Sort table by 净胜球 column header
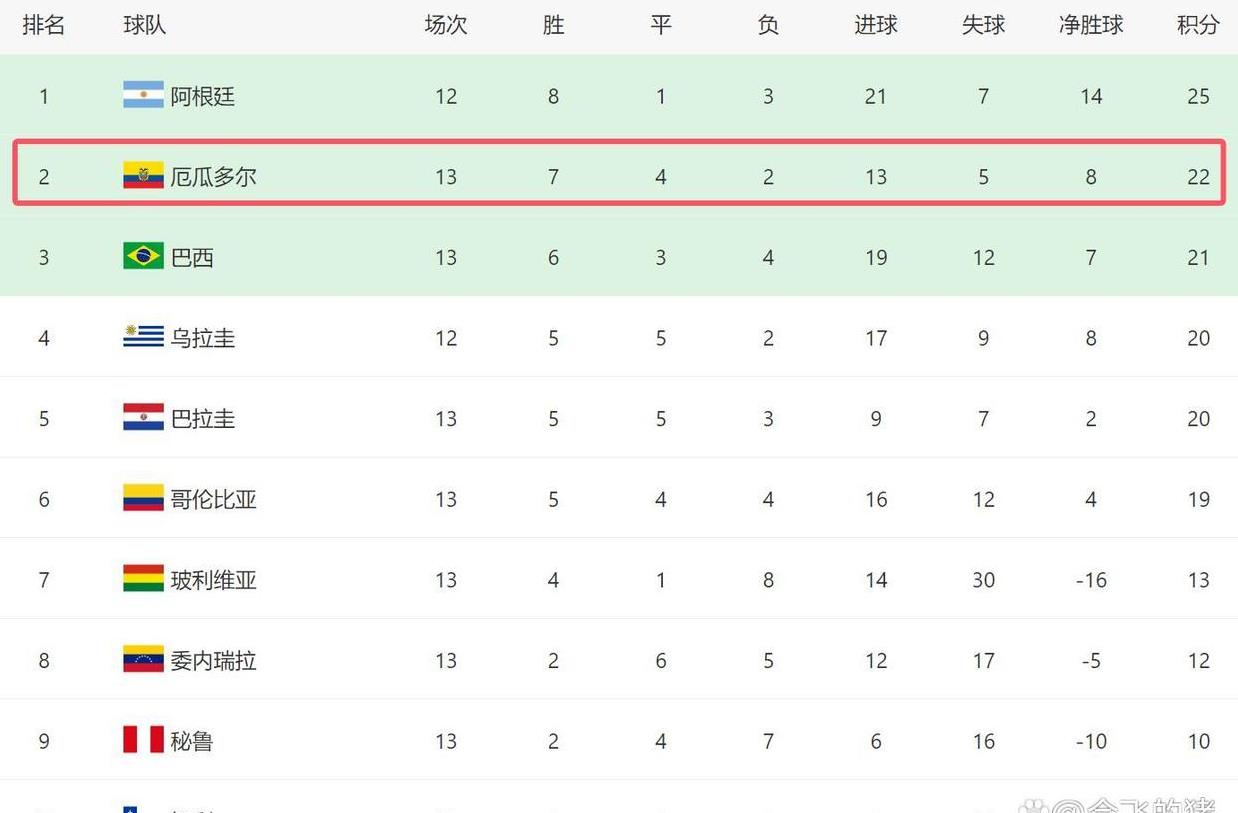This screenshot has height=813, width=1238. [x=1091, y=25]
